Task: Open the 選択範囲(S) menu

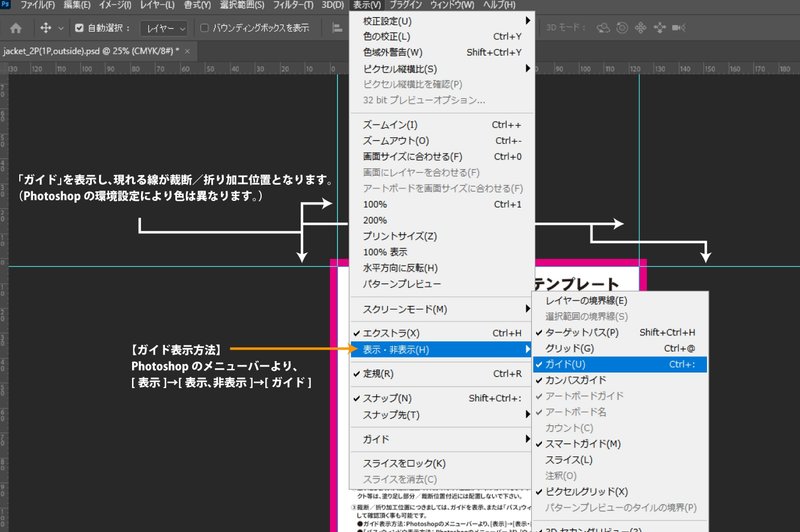Action: 242,5
